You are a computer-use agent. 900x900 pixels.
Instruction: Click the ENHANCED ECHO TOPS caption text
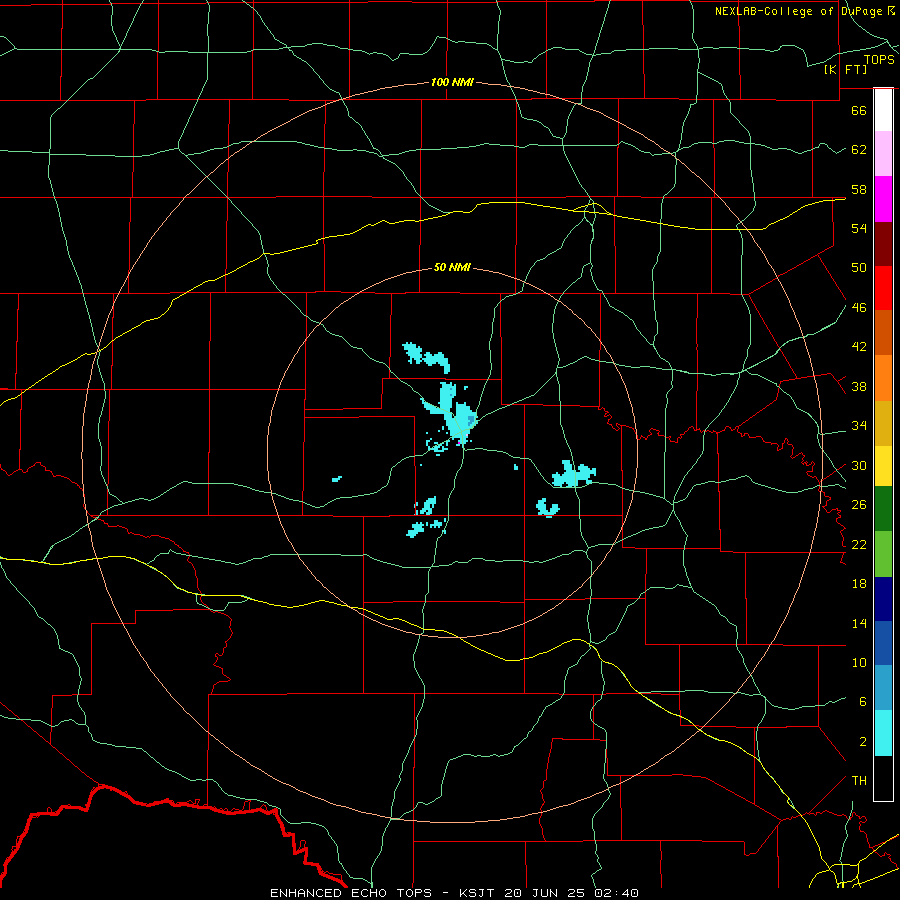click(x=454, y=893)
